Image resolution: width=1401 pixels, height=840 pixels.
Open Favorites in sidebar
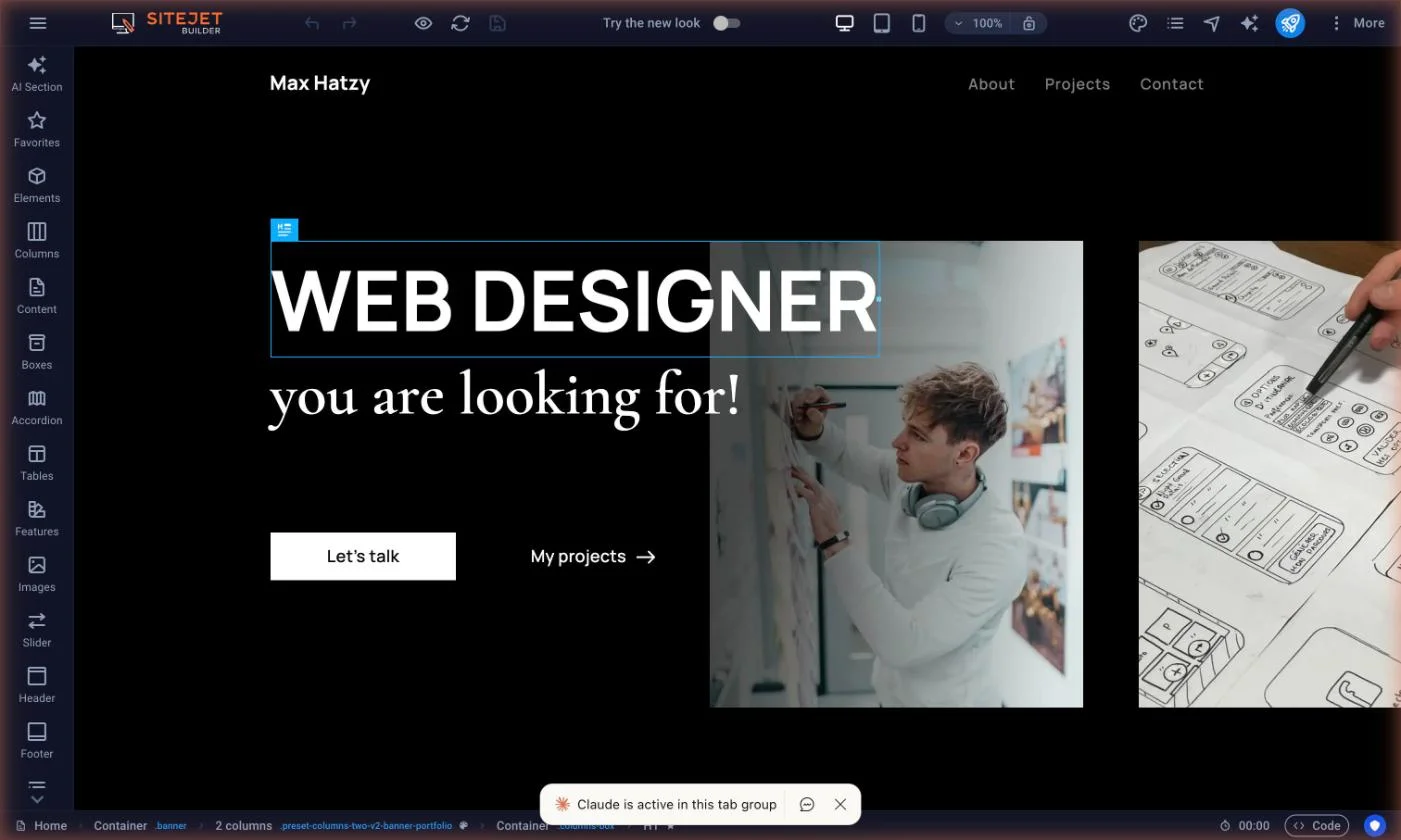point(37,130)
